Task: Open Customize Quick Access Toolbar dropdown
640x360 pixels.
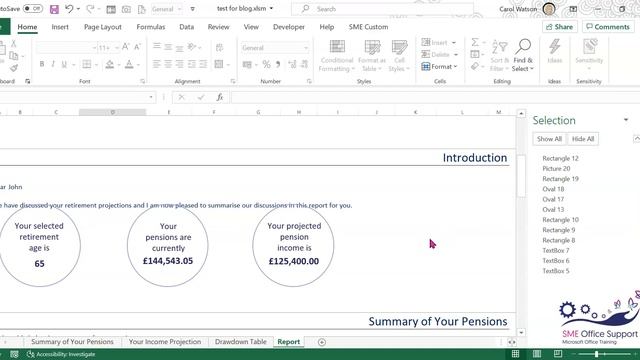Action: point(193,9)
